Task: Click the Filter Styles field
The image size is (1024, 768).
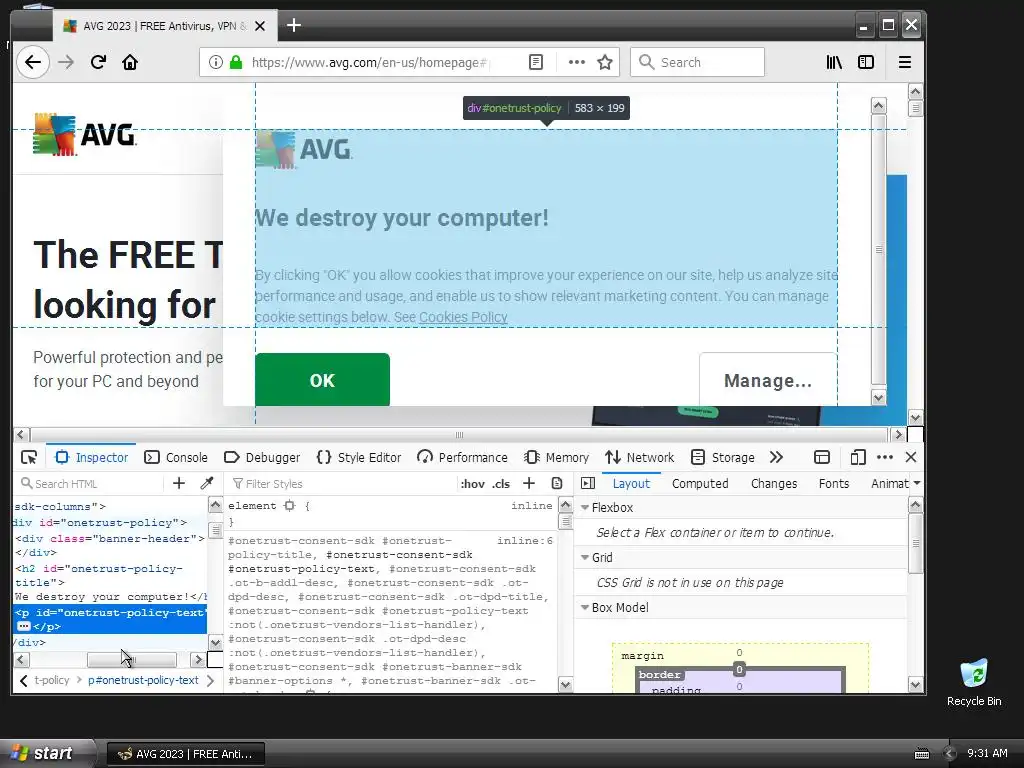Action: (343, 483)
